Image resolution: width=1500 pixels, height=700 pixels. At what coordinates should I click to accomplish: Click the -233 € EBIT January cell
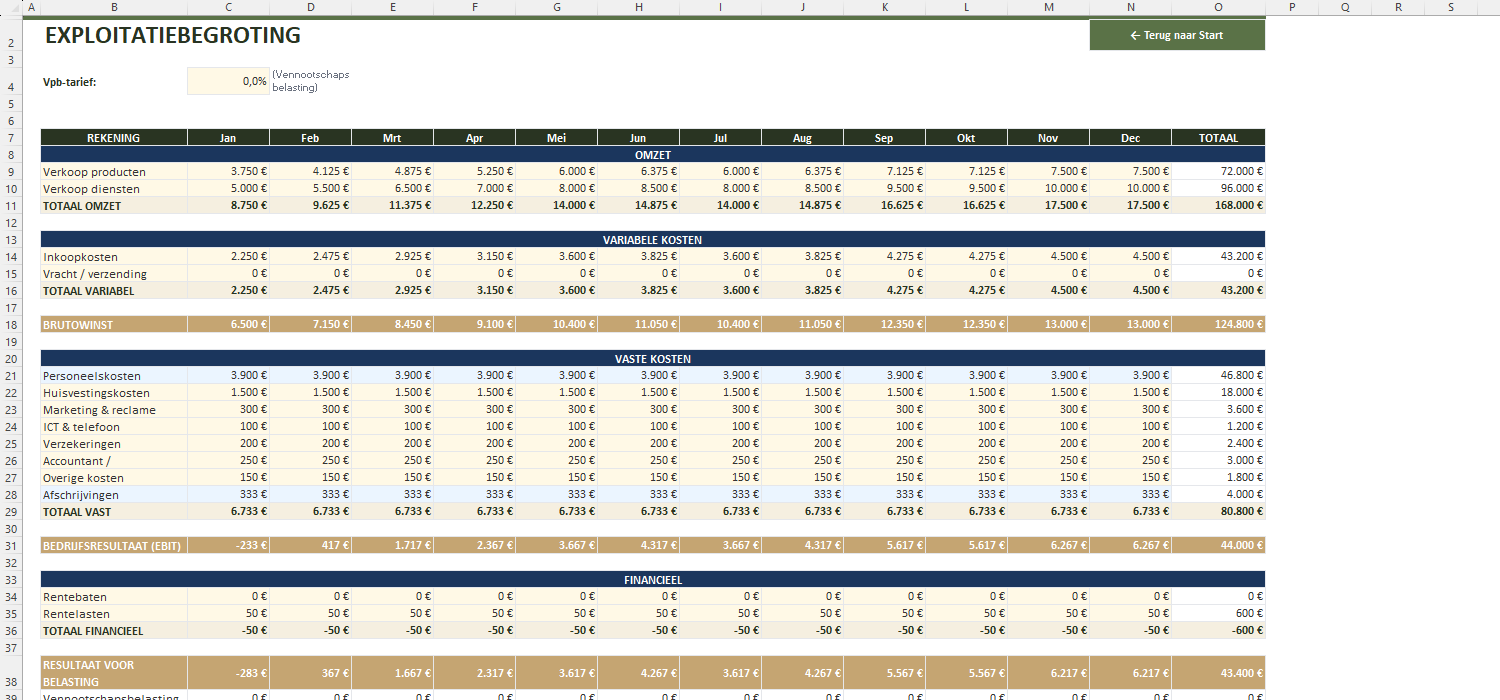229,545
